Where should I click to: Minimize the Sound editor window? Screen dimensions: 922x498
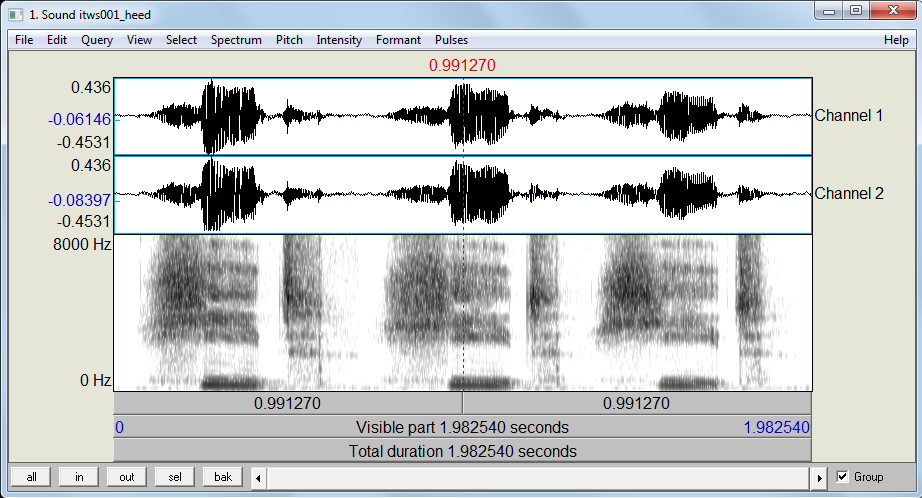tap(829, 11)
